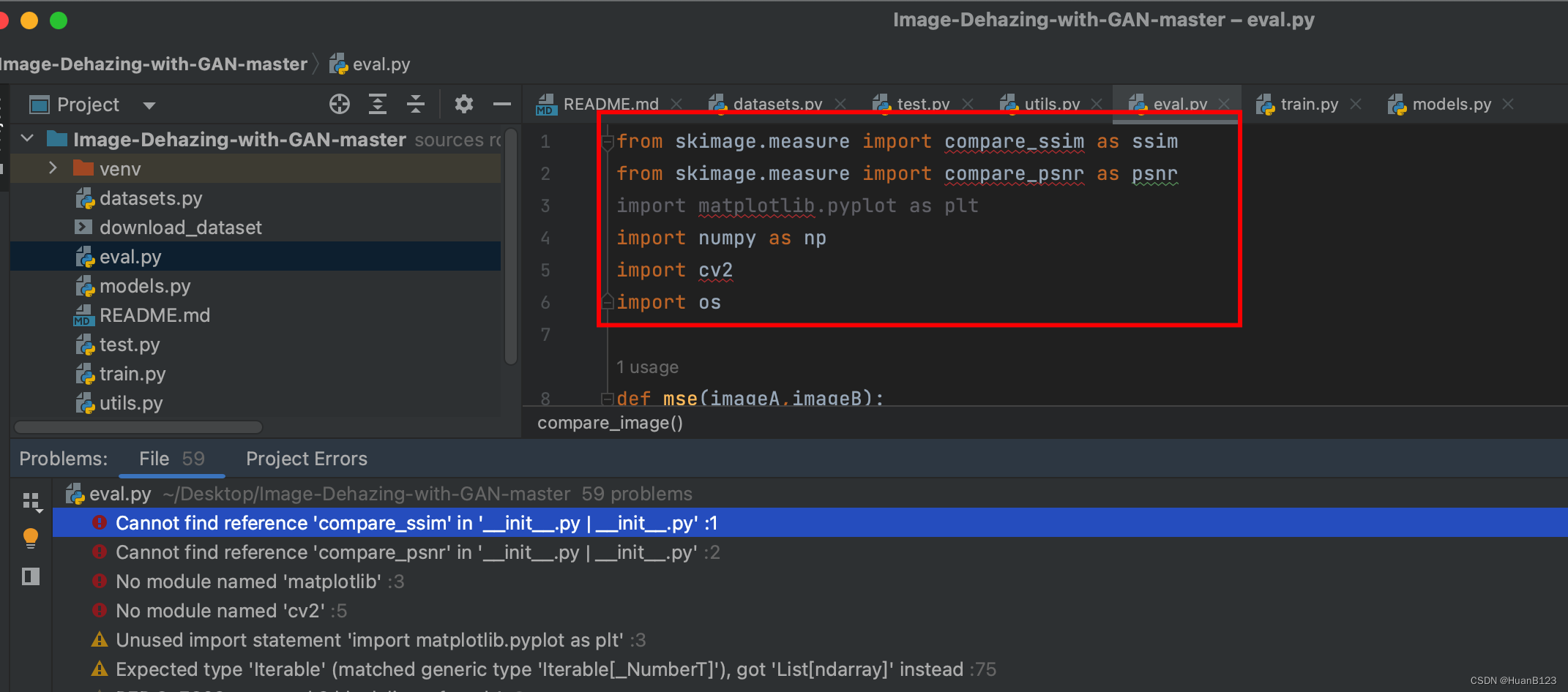Toggle the editor preview panel icon in Problems
The width and height of the screenshot is (1568, 692).
[x=31, y=576]
